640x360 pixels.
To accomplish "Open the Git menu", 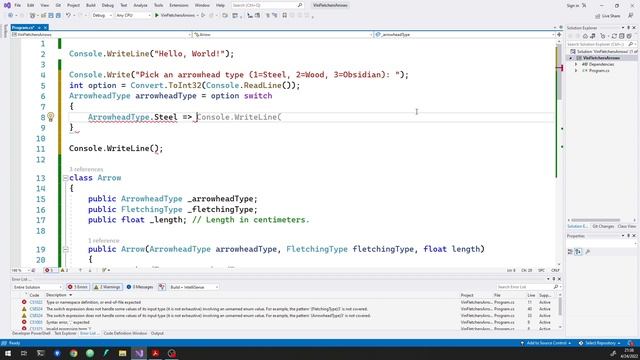I will pos(58,5).
